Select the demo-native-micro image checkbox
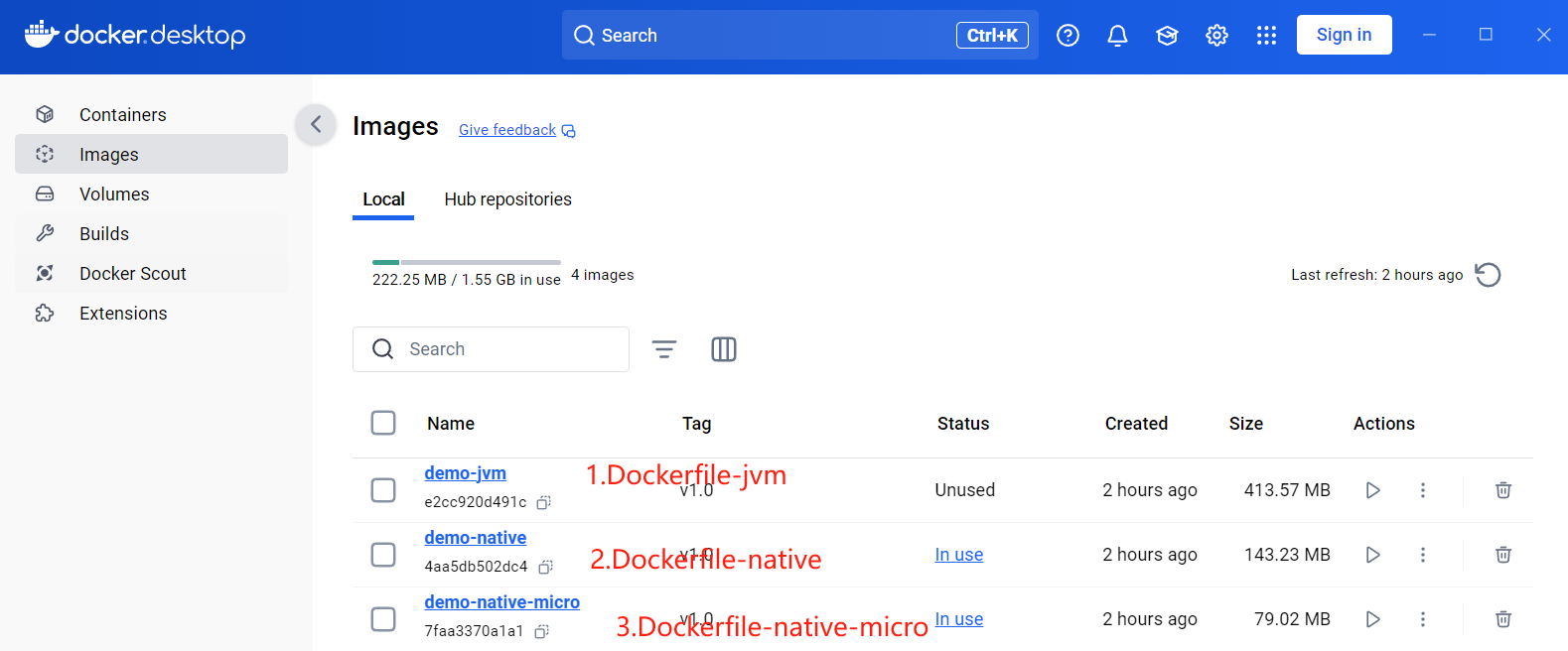1568x651 pixels. pos(383,619)
